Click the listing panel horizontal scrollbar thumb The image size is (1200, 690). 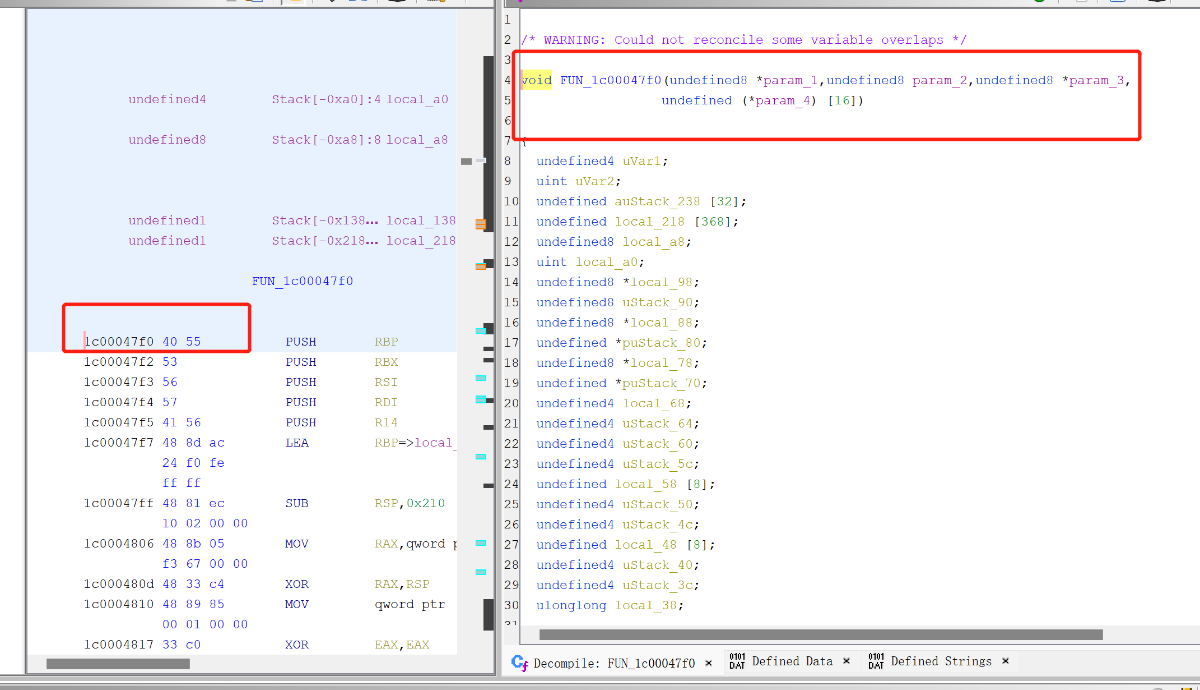(x=118, y=664)
